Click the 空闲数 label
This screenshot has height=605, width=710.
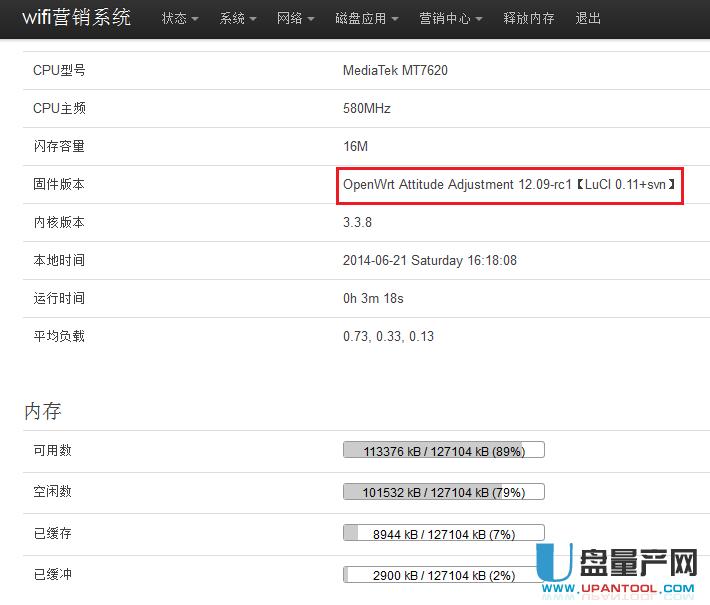click(x=53, y=491)
